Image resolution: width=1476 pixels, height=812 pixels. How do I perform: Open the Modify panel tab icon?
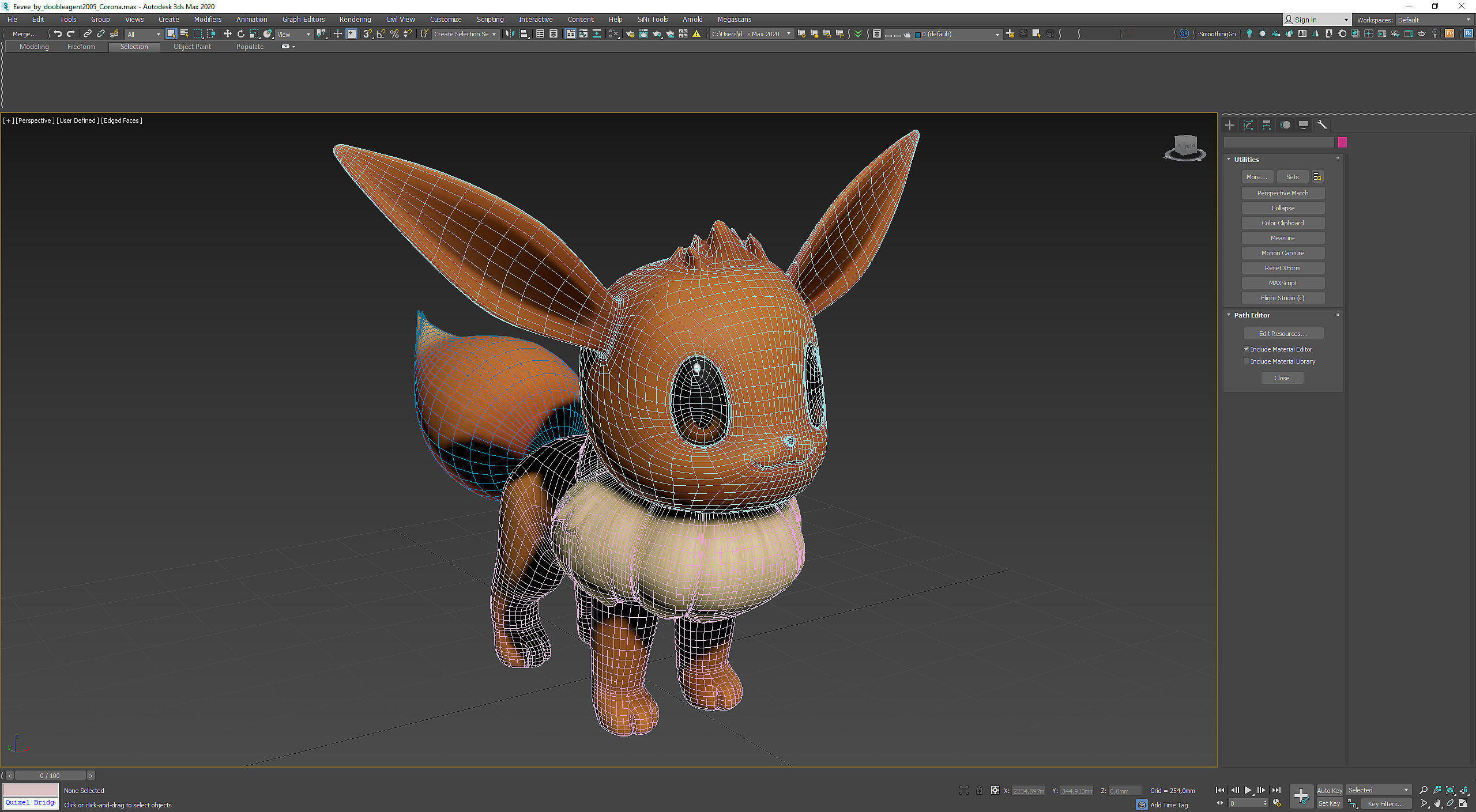pos(1248,125)
